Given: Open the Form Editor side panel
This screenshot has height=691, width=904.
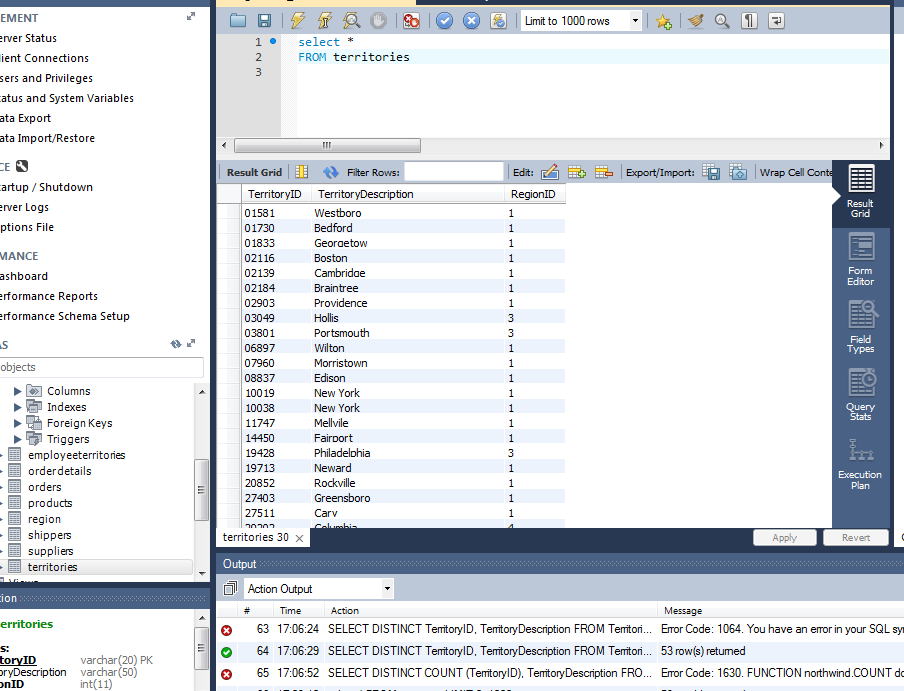Looking at the screenshot, I should pos(860,259).
